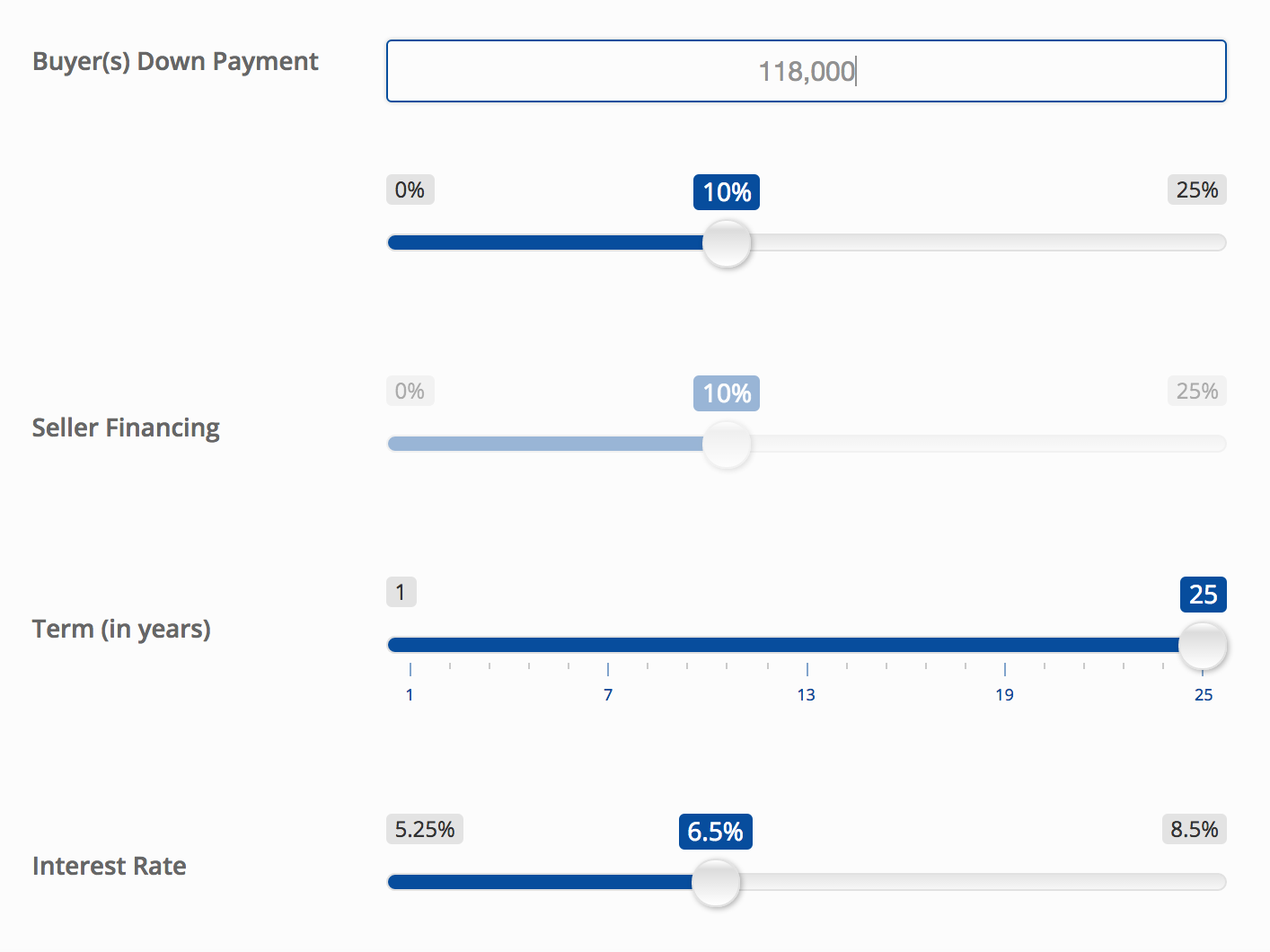Click the 25% maximum label of down payment slider
This screenshot has width=1270, height=952.
[1196, 190]
